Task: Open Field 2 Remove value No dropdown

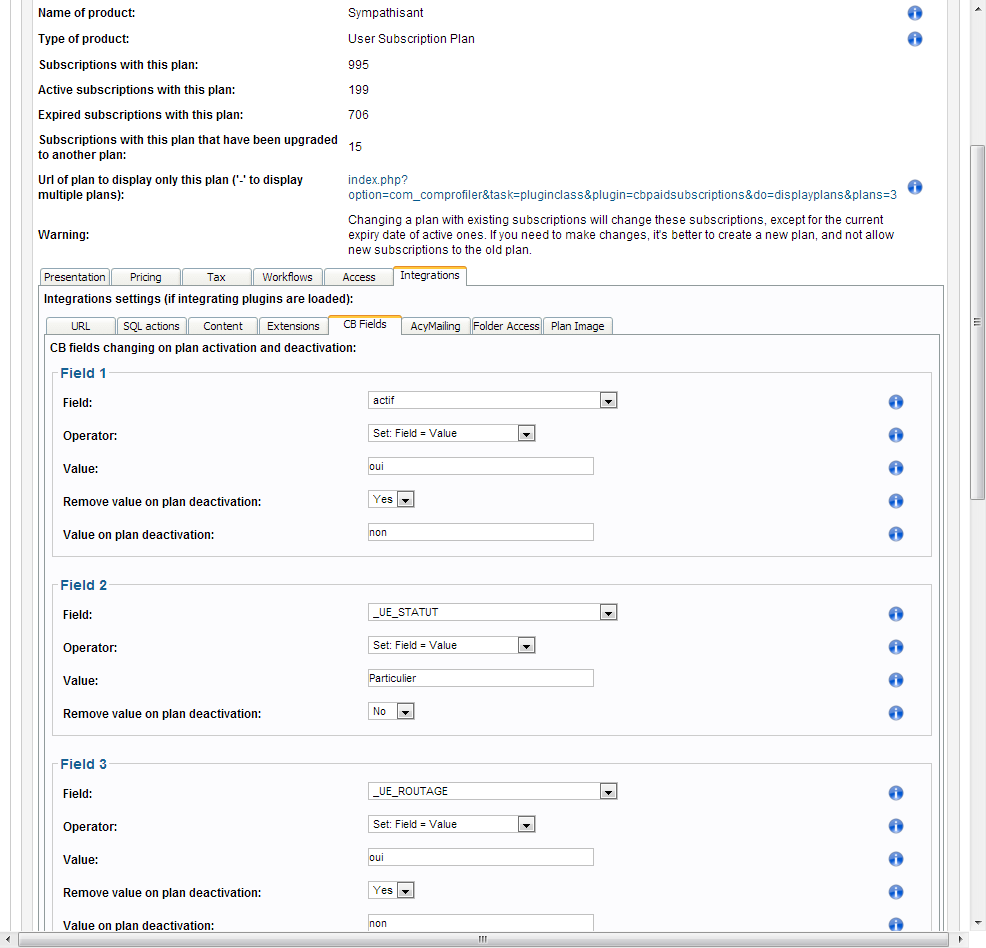Action: (391, 711)
